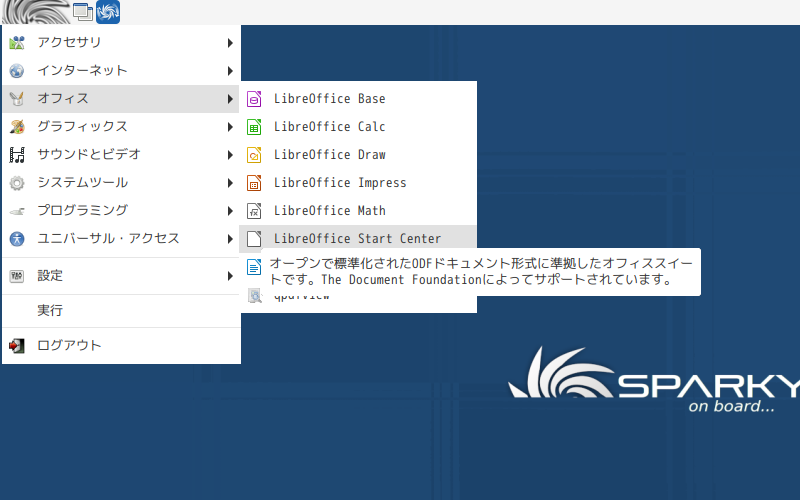800x500 pixels.
Task: Expand the システムツール submenu arrow
Action: [230, 183]
